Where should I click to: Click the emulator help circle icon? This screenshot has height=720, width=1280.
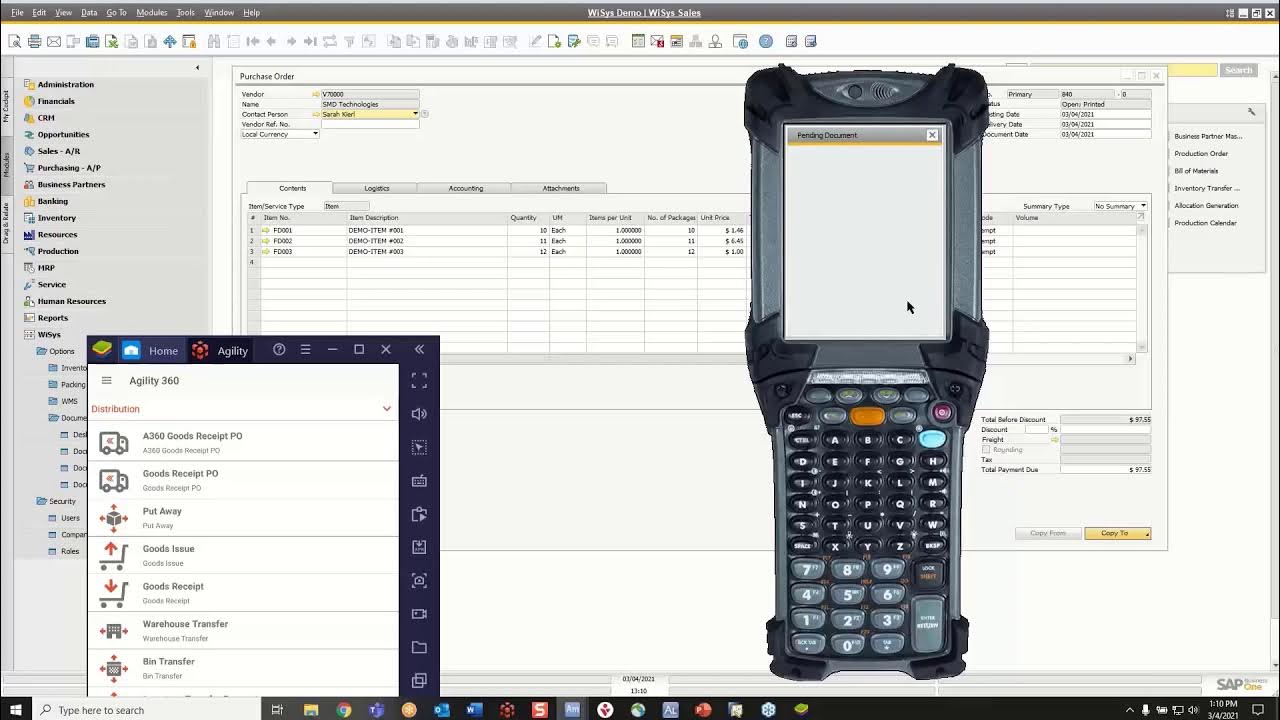279,350
